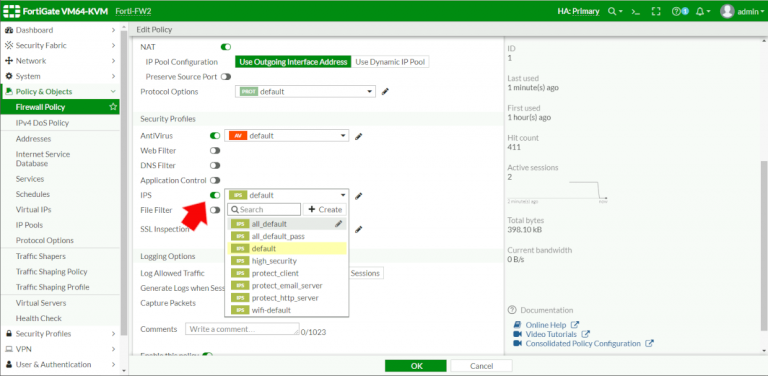Click the Cancel button

click(x=481, y=366)
